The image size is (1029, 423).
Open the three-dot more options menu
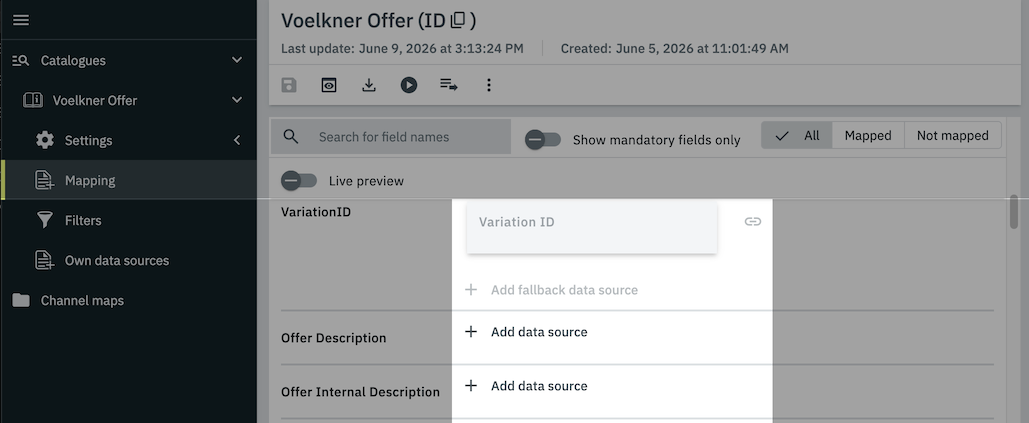(488, 85)
